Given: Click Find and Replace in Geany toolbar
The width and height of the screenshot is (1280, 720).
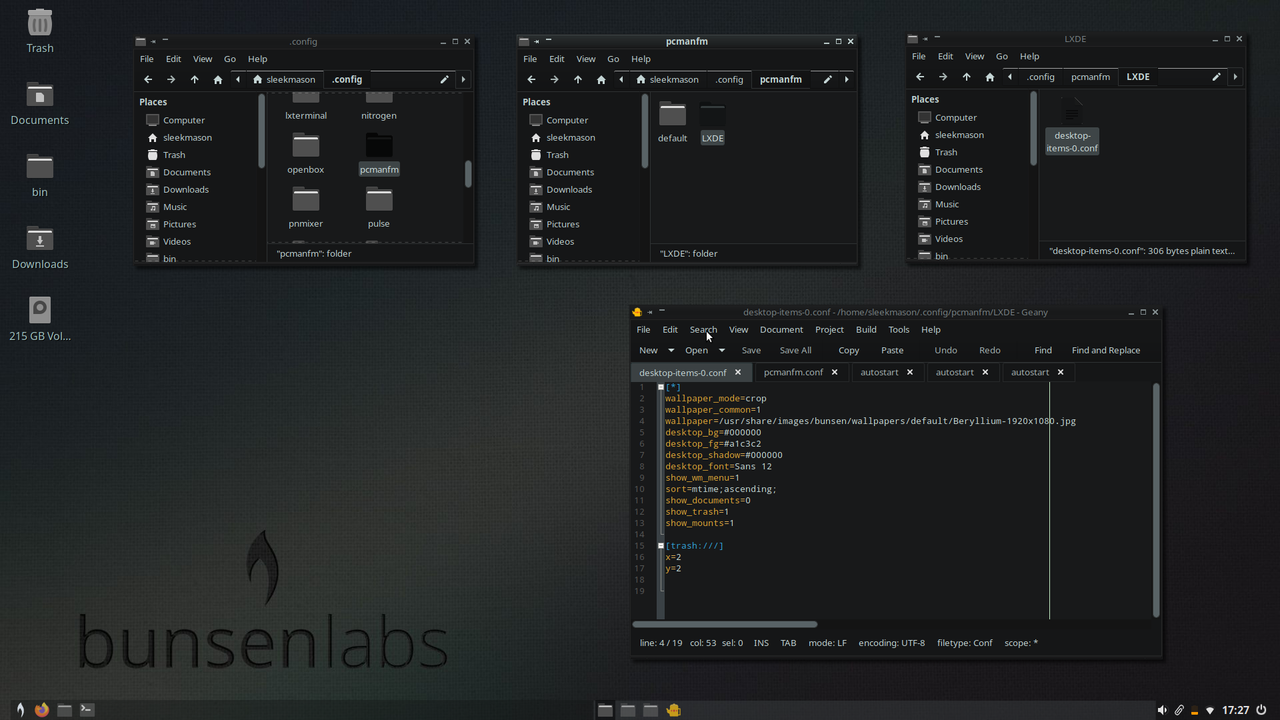Looking at the screenshot, I should [x=1106, y=350].
